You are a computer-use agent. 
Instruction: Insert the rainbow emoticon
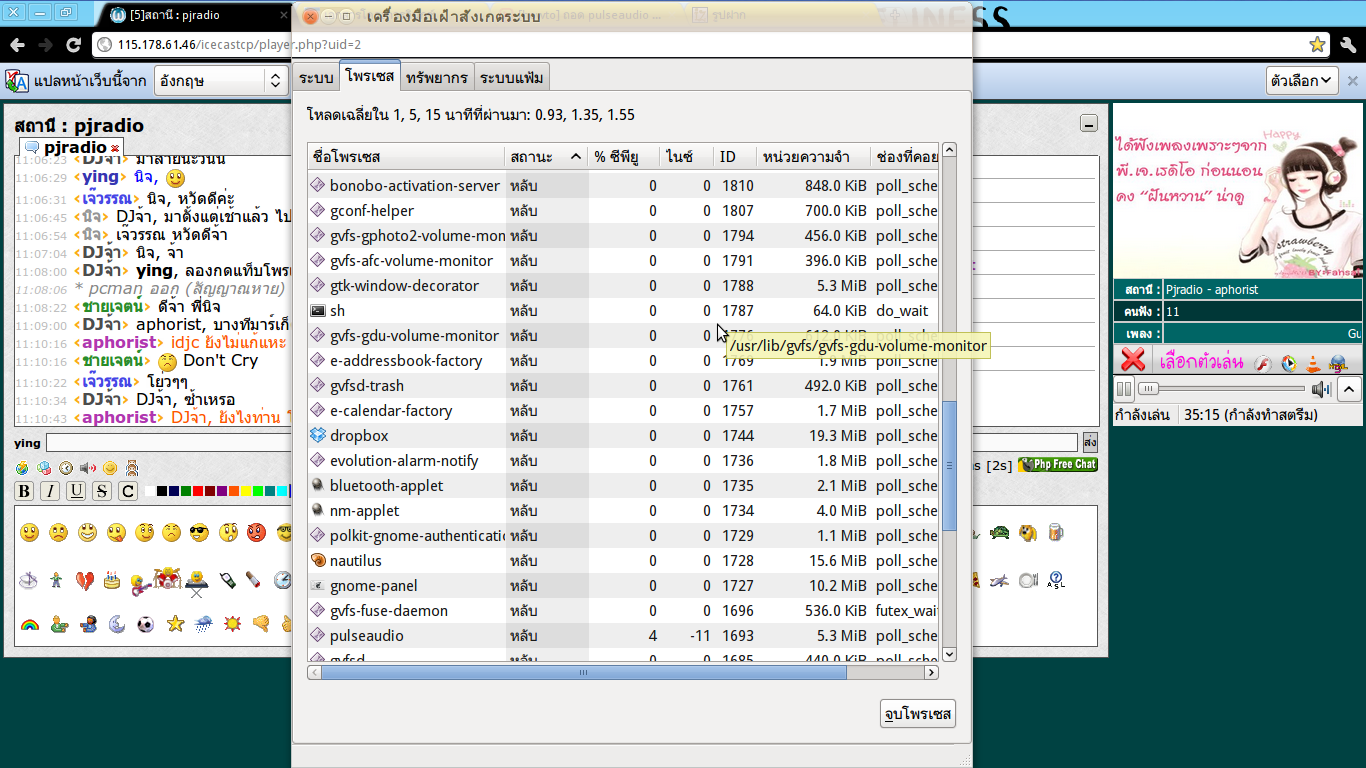point(29,624)
